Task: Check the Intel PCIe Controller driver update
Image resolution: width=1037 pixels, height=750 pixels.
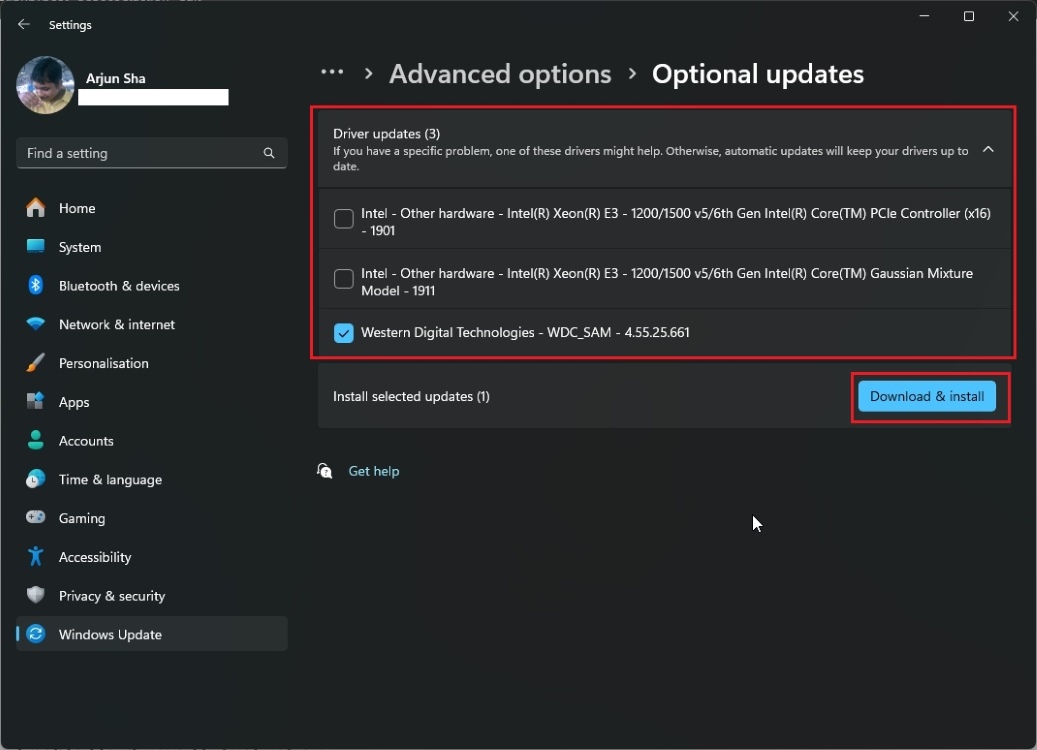Action: pos(343,219)
